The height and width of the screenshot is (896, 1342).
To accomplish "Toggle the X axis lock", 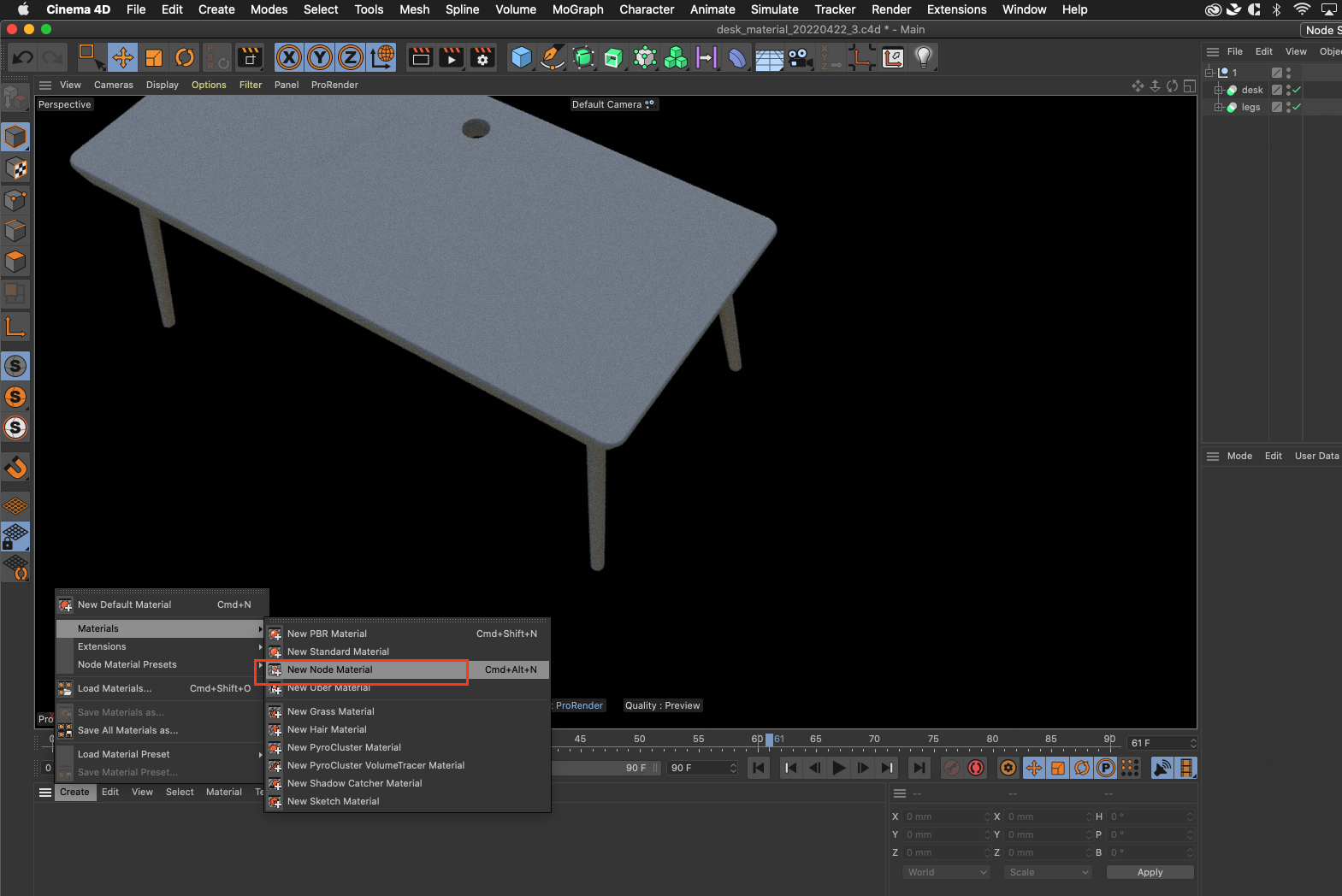I will [289, 57].
